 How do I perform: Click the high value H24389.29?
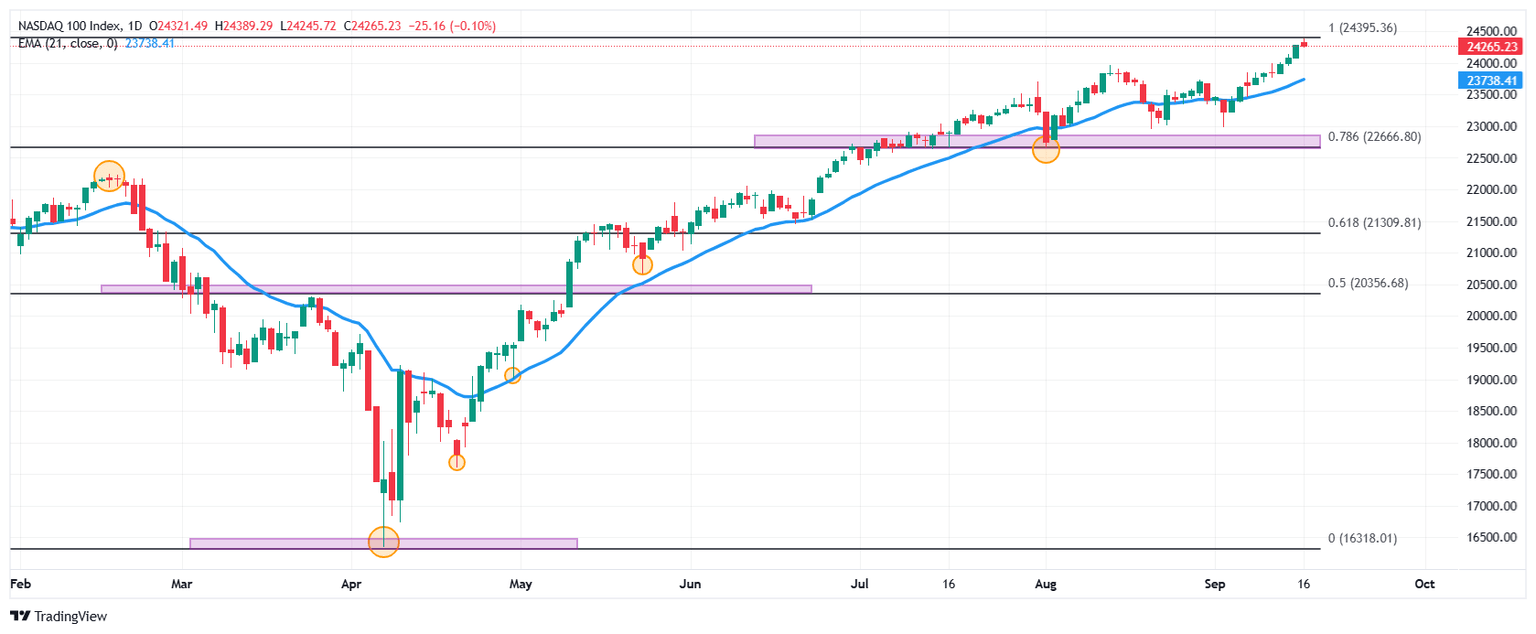(243, 25)
